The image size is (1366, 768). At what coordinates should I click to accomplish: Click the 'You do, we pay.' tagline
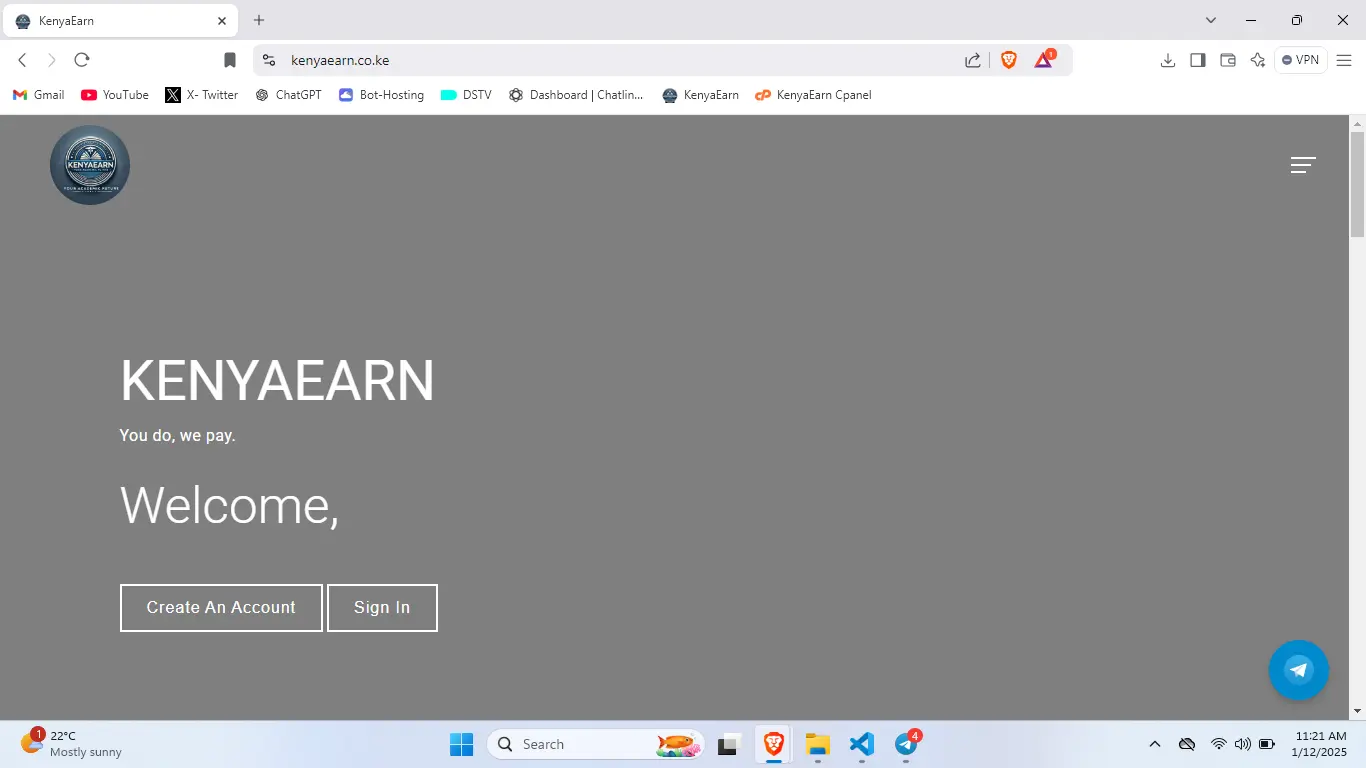(178, 436)
